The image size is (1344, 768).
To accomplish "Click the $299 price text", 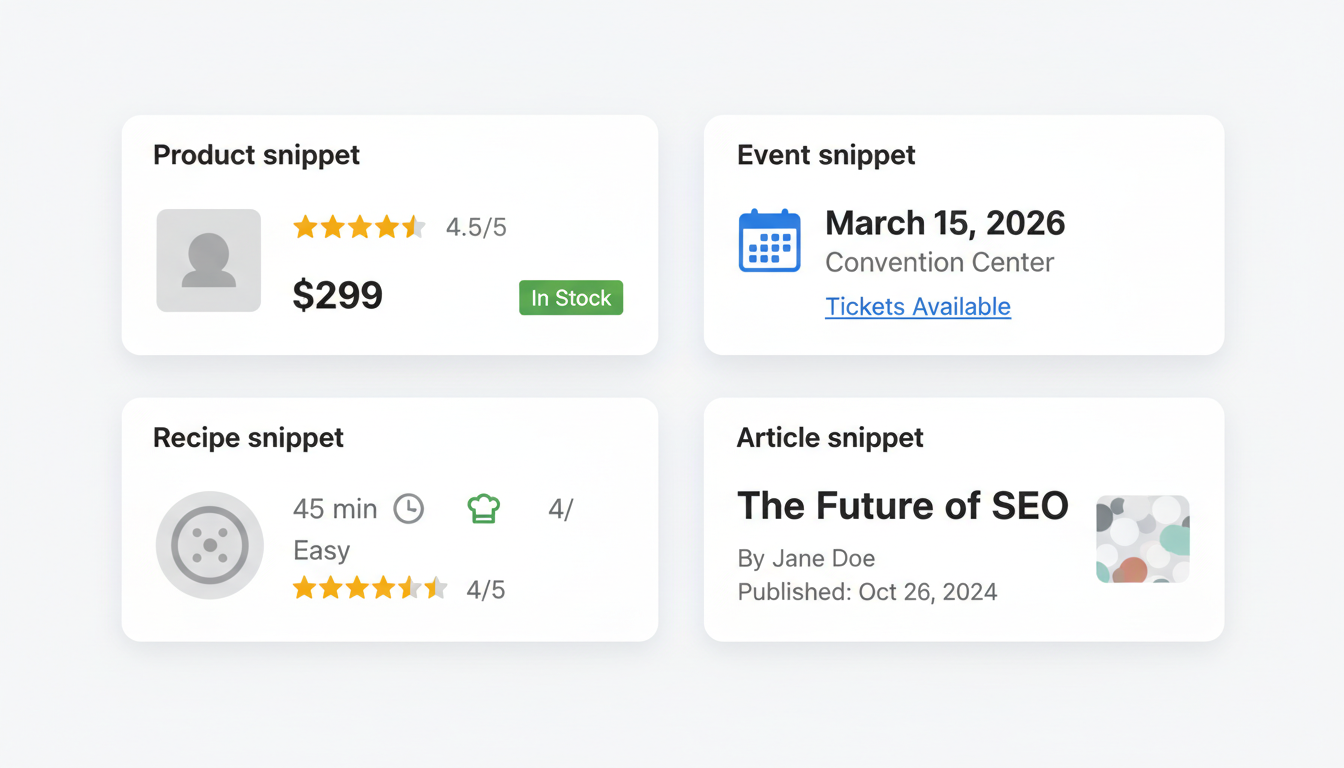I will point(337,295).
